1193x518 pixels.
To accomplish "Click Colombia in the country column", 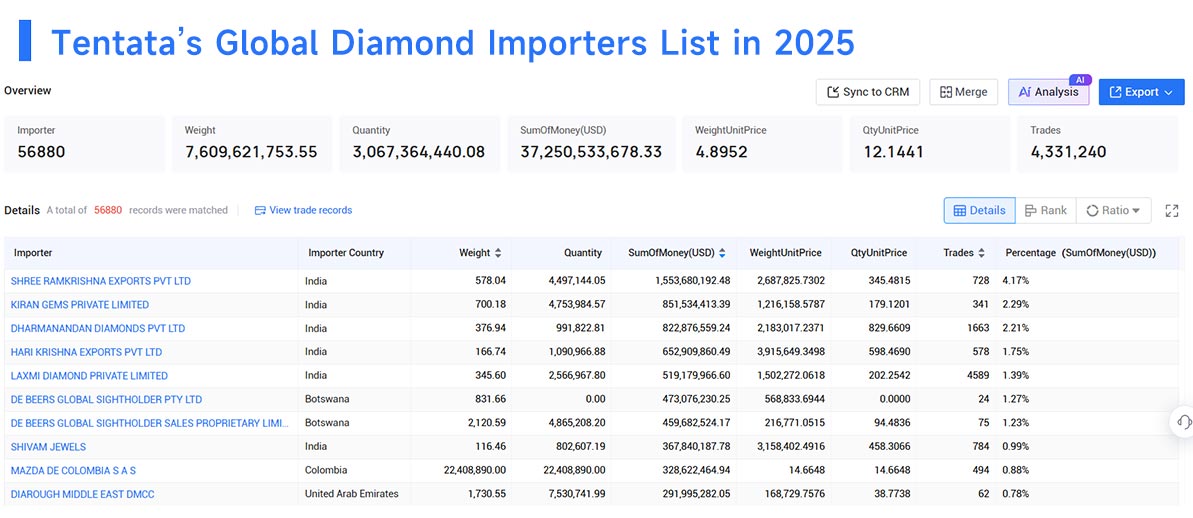I will click(x=326, y=470).
